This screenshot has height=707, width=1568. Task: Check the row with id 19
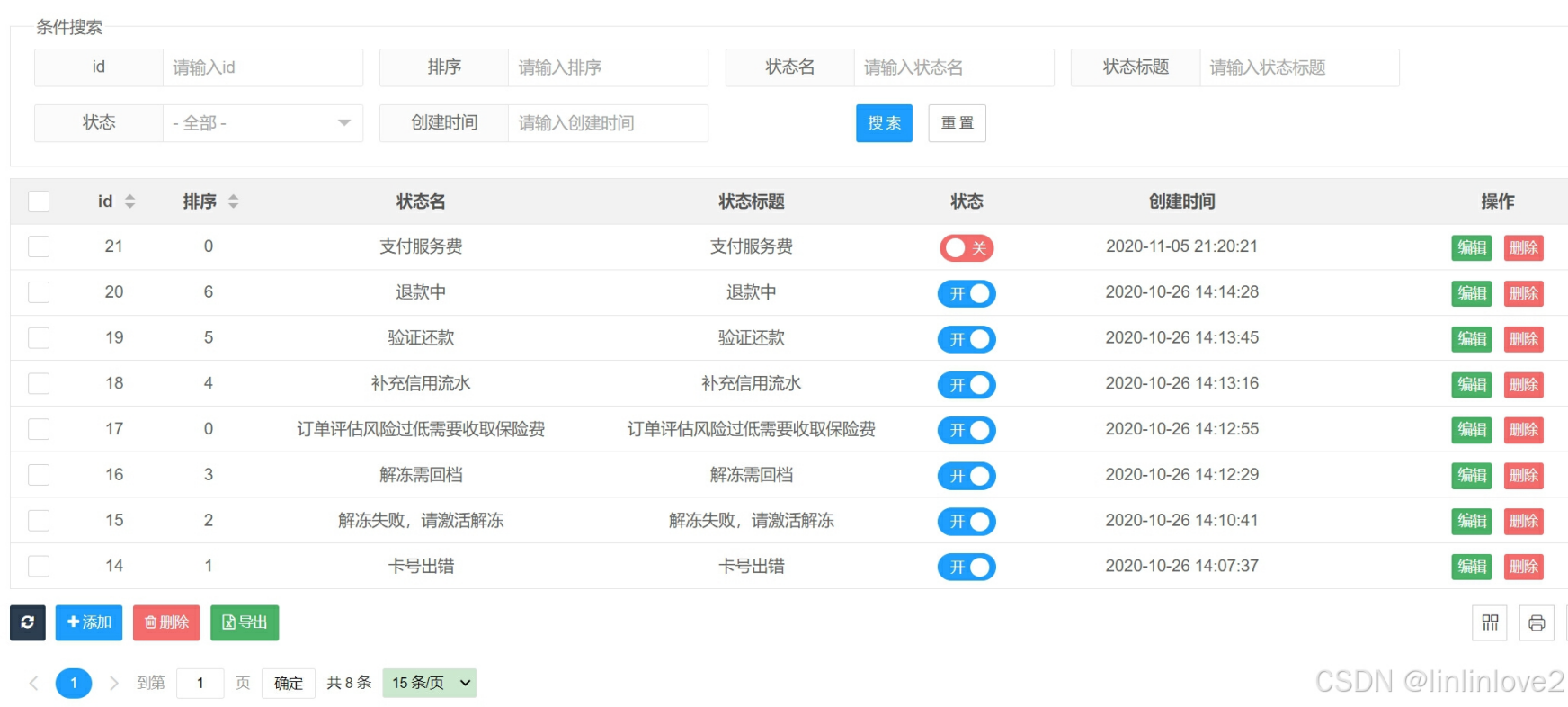pyautogui.click(x=39, y=338)
